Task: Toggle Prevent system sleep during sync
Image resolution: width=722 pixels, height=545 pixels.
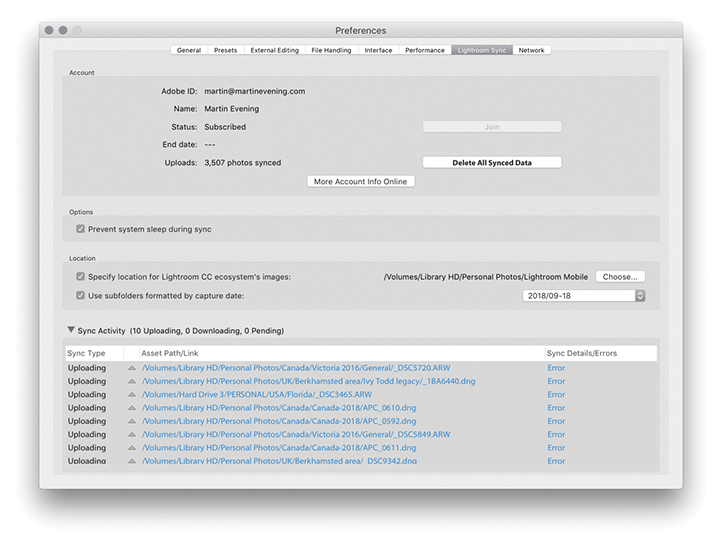Action: (81, 229)
